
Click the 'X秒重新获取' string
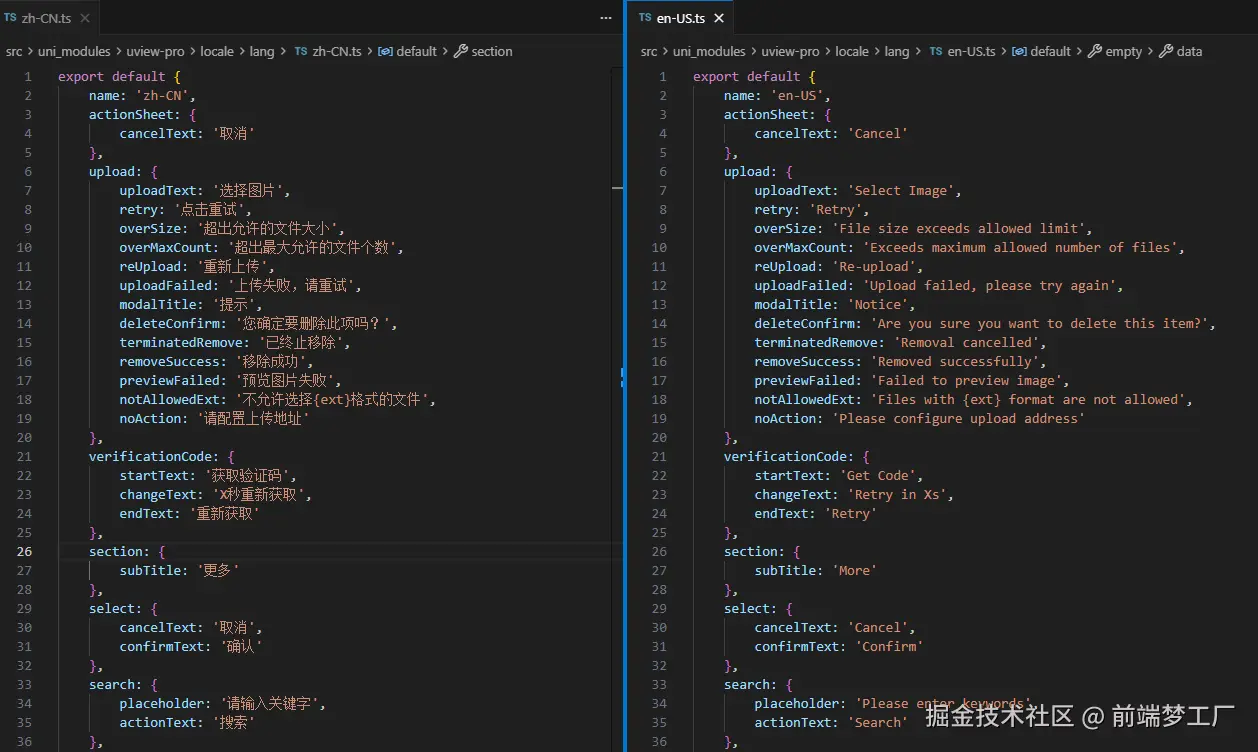coord(258,494)
